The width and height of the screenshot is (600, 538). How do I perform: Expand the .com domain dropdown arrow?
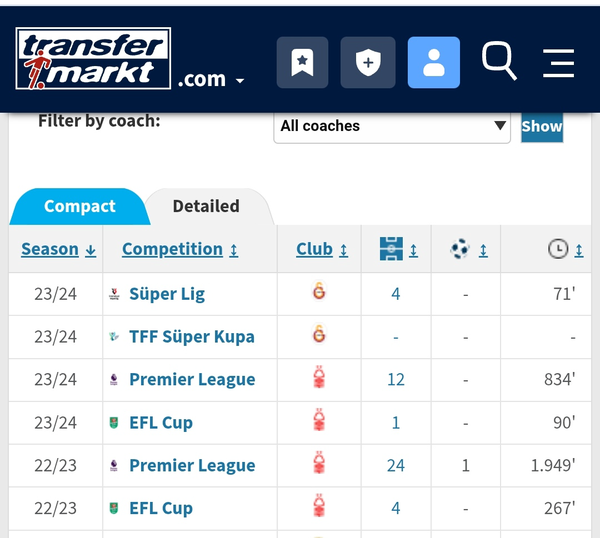point(240,81)
